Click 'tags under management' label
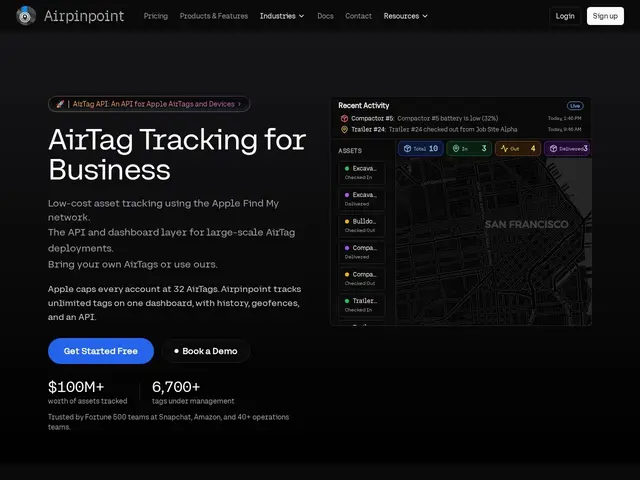 193,401
